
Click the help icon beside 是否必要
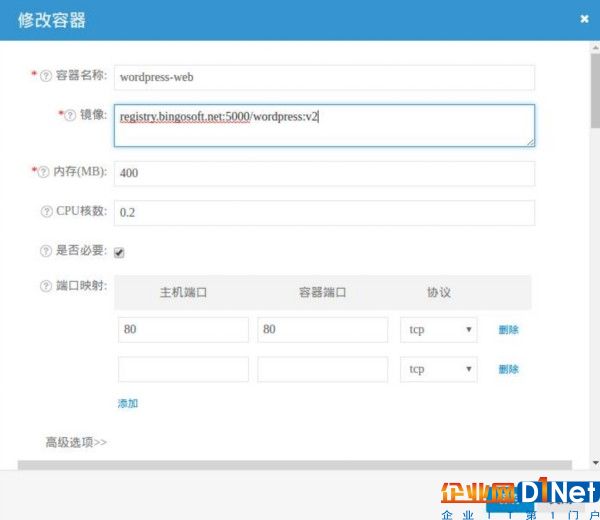[x=46, y=251]
